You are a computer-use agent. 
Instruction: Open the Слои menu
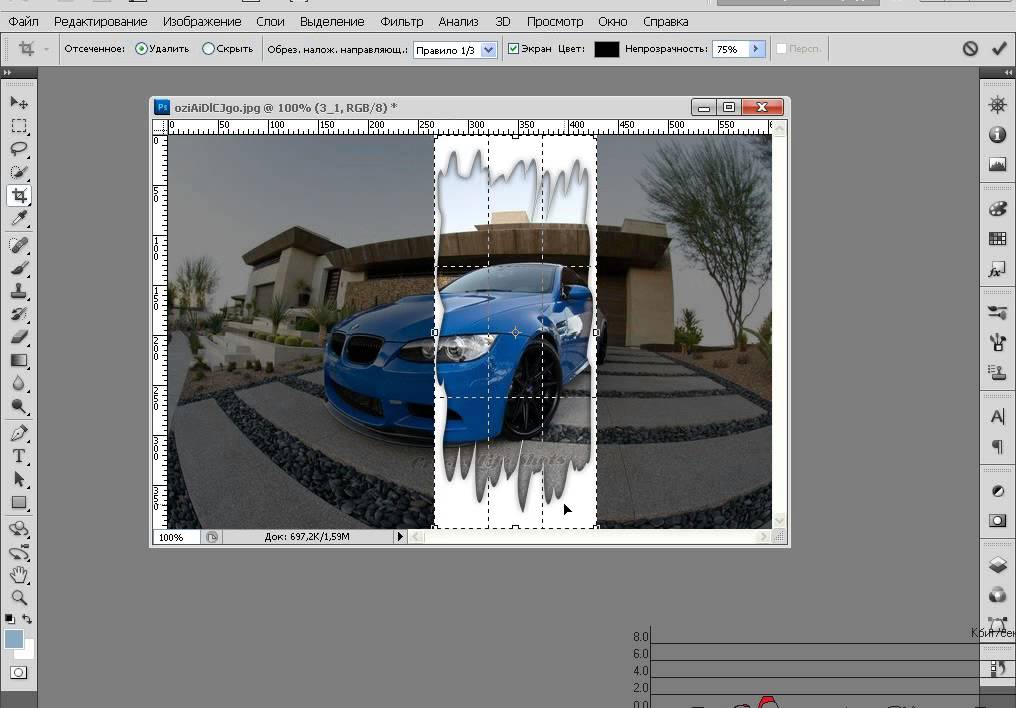click(270, 21)
